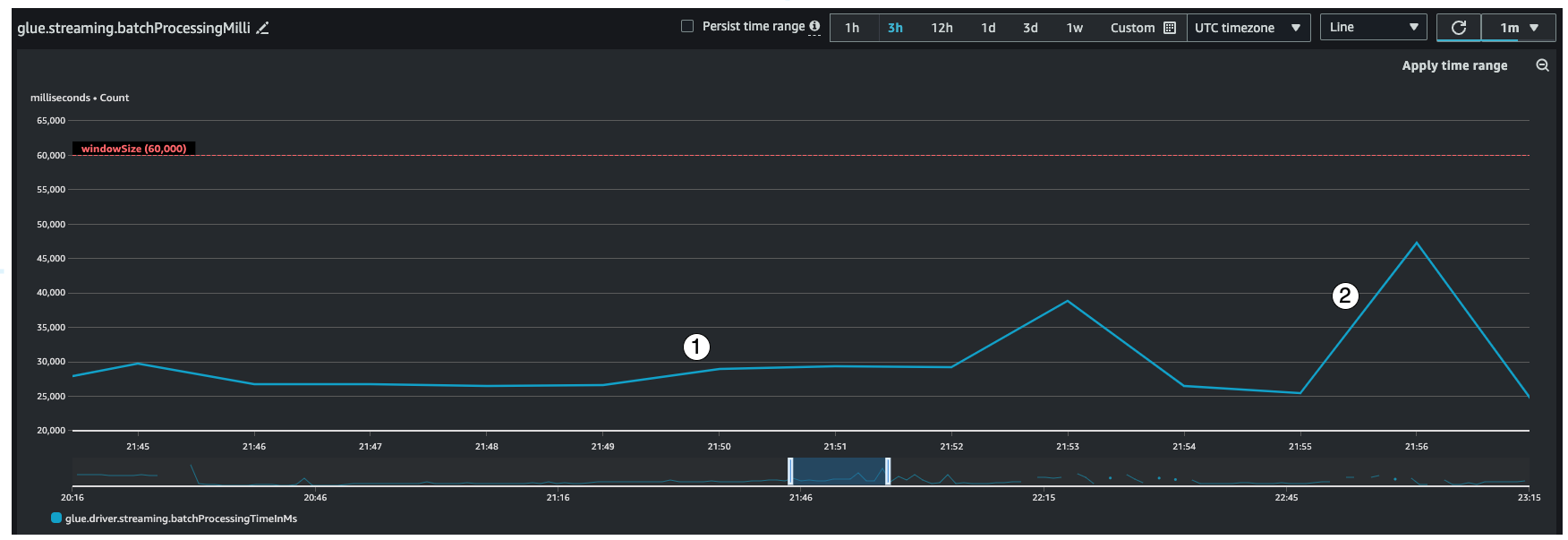Image resolution: width=1568 pixels, height=540 pixels.
Task: Expand the 1m refresh interval dropdown
Action: [x=1519, y=28]
